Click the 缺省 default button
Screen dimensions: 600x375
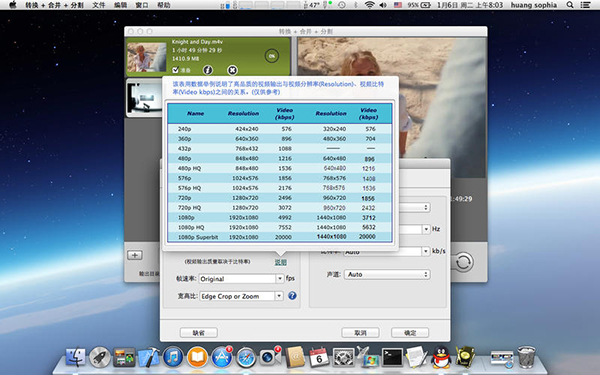(x=199, y=333)
